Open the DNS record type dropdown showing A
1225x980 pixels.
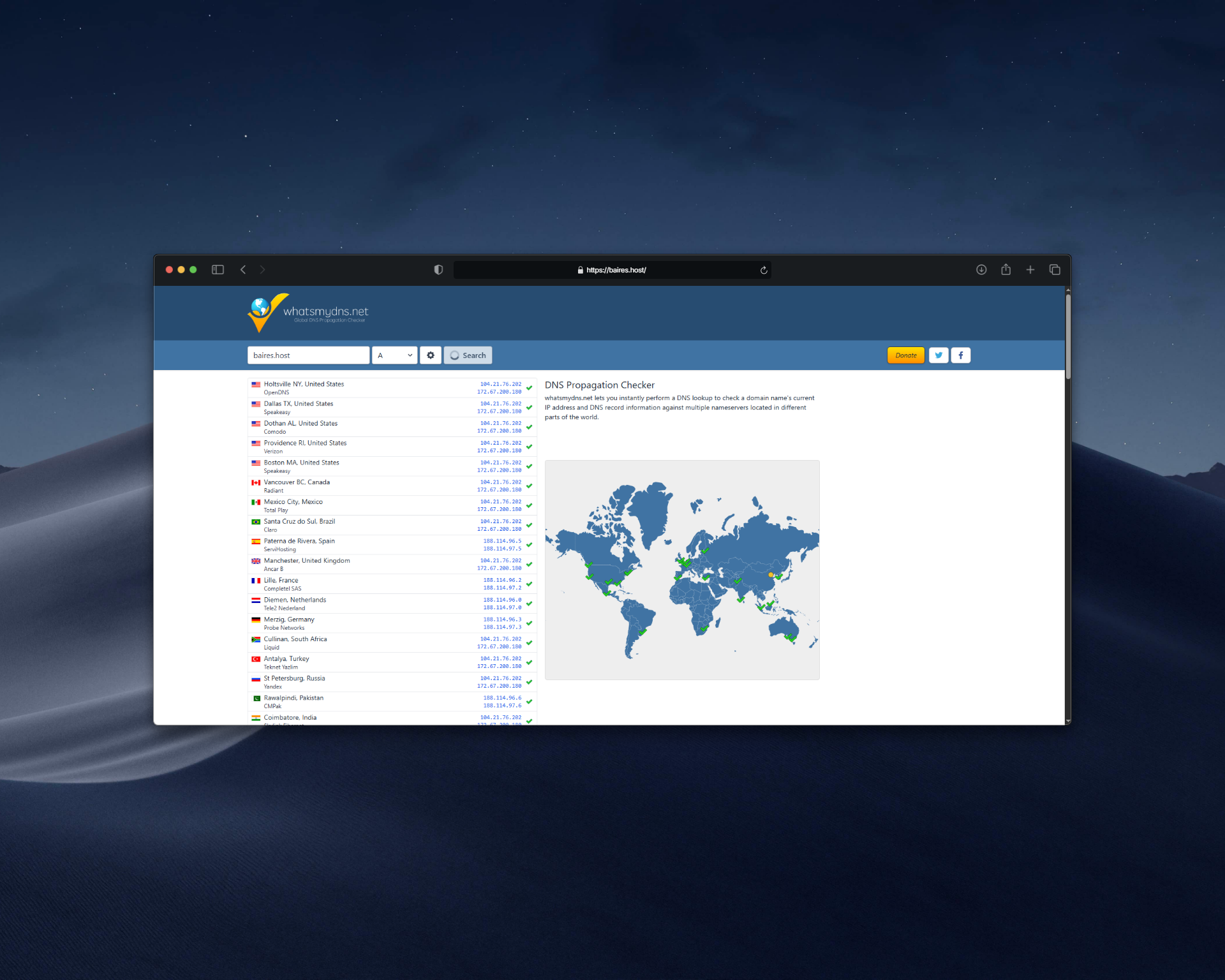(394, 355)
